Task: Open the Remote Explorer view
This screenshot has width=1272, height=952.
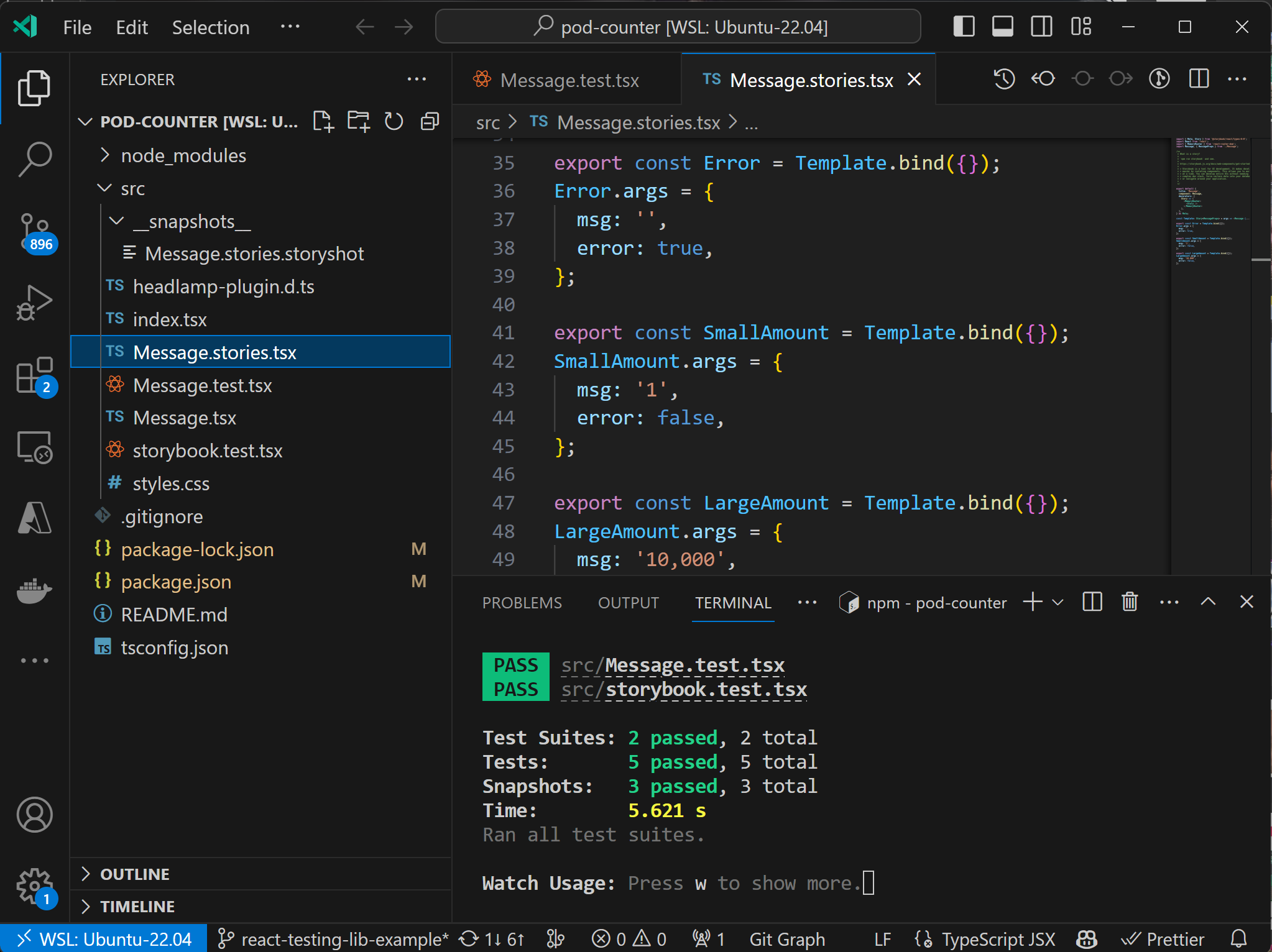Action: [x=35, y=446]
